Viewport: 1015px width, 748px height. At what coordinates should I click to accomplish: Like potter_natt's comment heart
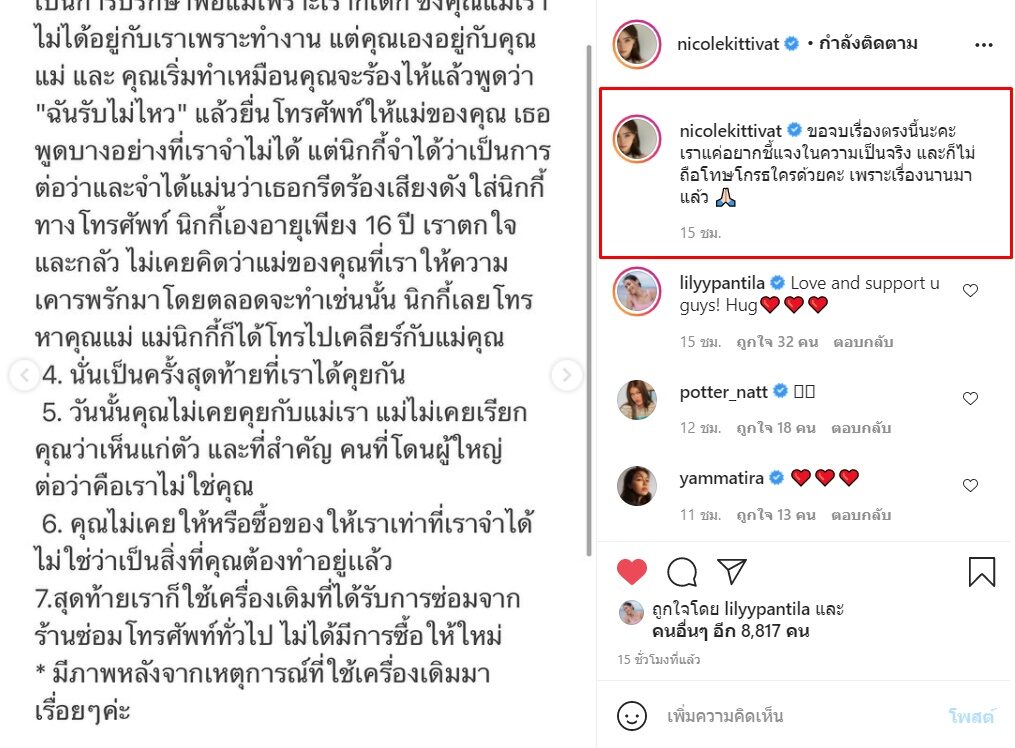click(970, 399)
